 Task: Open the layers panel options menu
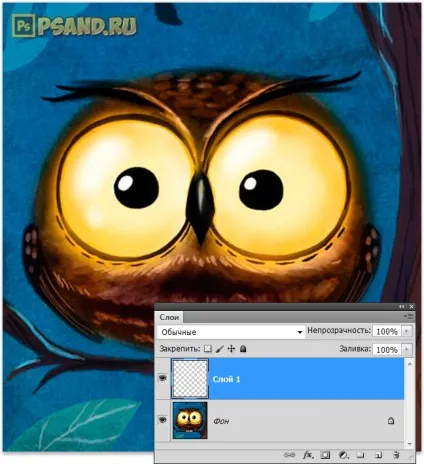coord(409,316)
